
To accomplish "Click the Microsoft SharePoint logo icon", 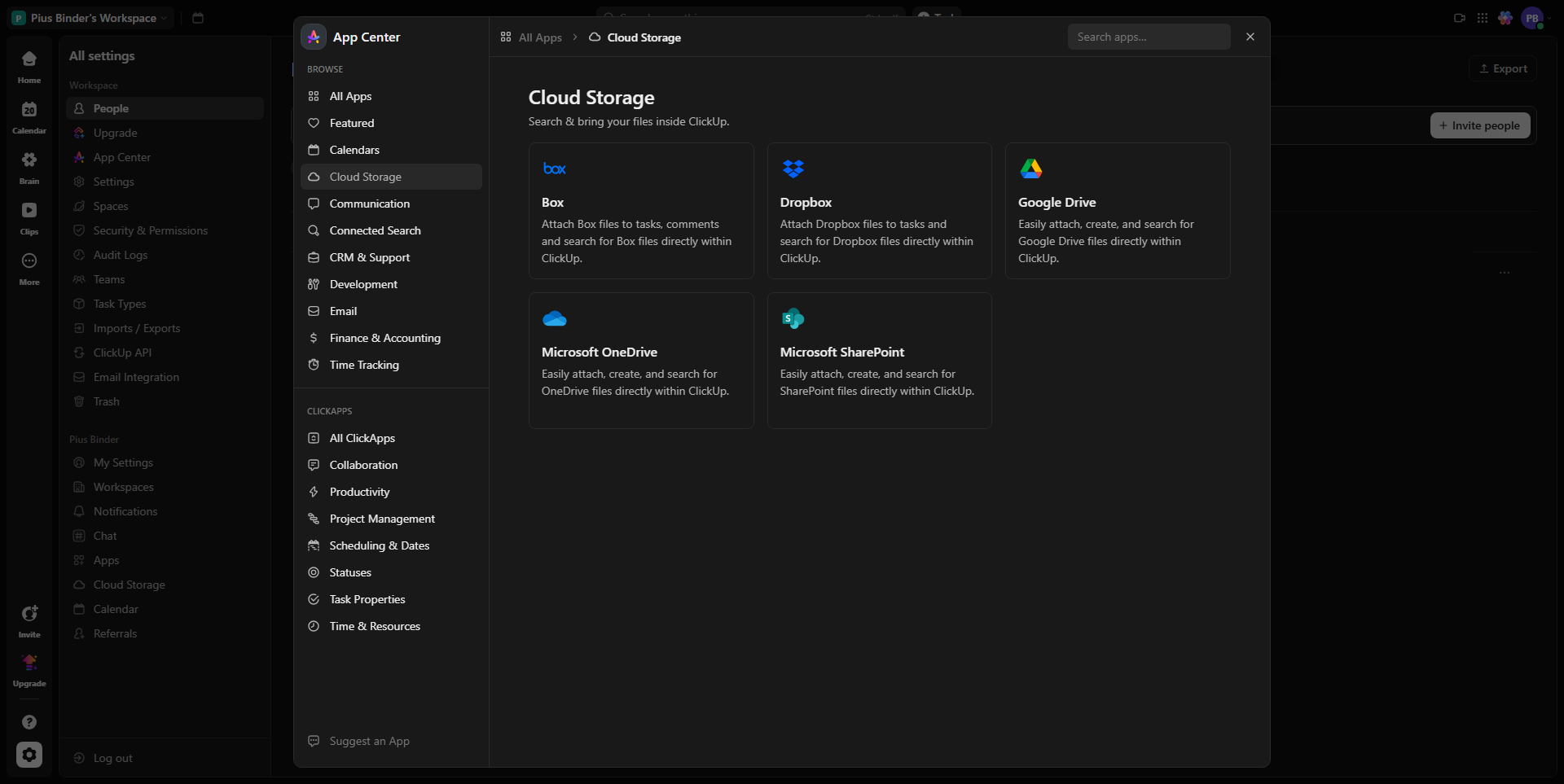I will pos(793,318).
